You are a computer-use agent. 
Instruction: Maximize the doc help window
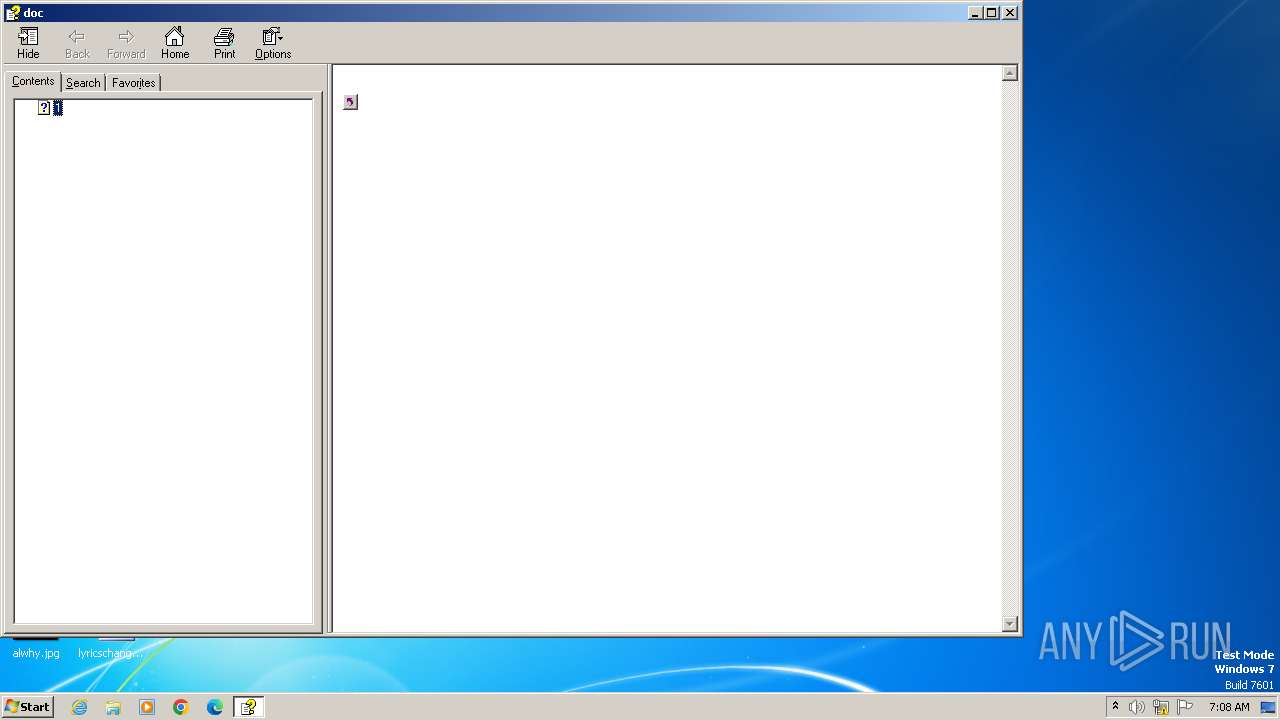991,13
